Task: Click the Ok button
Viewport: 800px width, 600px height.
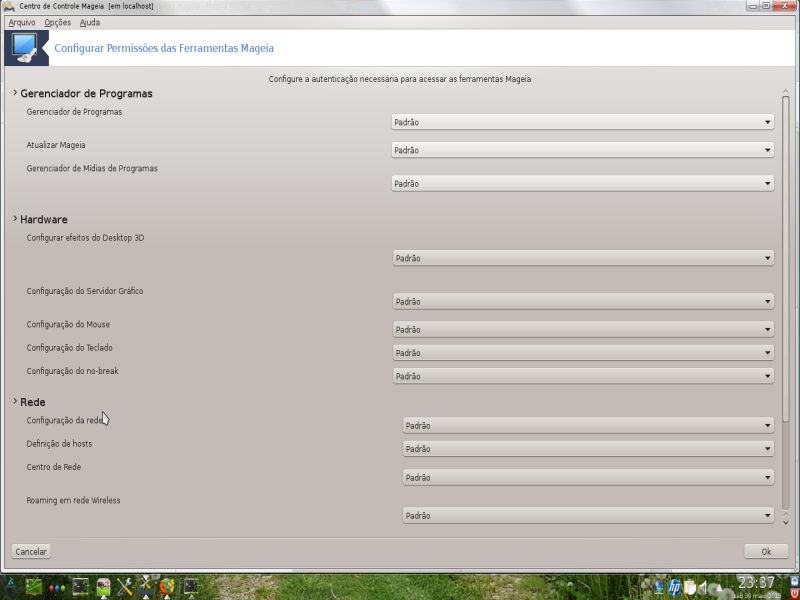Action: (x=766, y=552)
